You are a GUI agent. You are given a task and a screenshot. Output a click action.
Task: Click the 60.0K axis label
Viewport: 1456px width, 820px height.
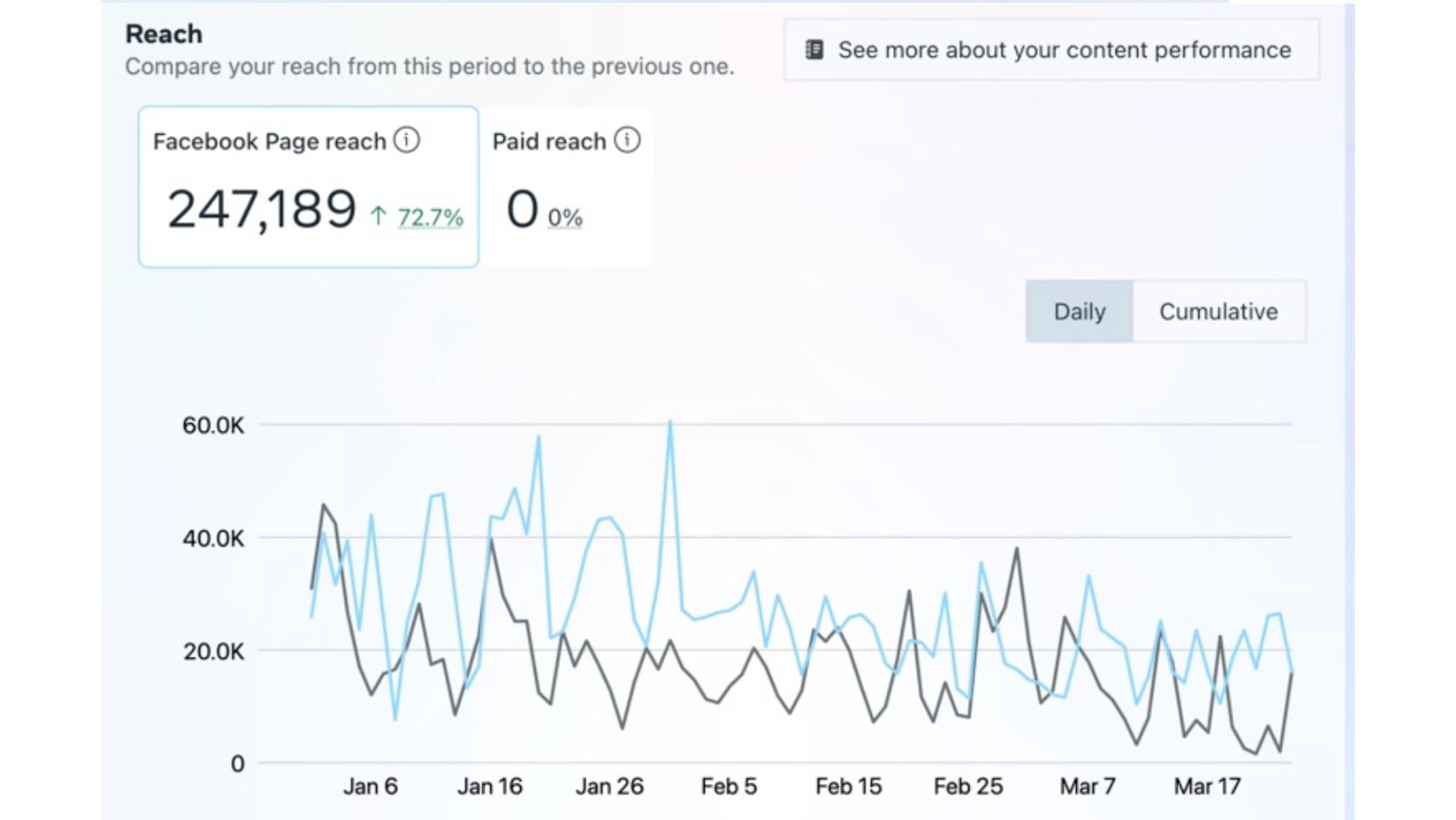213,425
